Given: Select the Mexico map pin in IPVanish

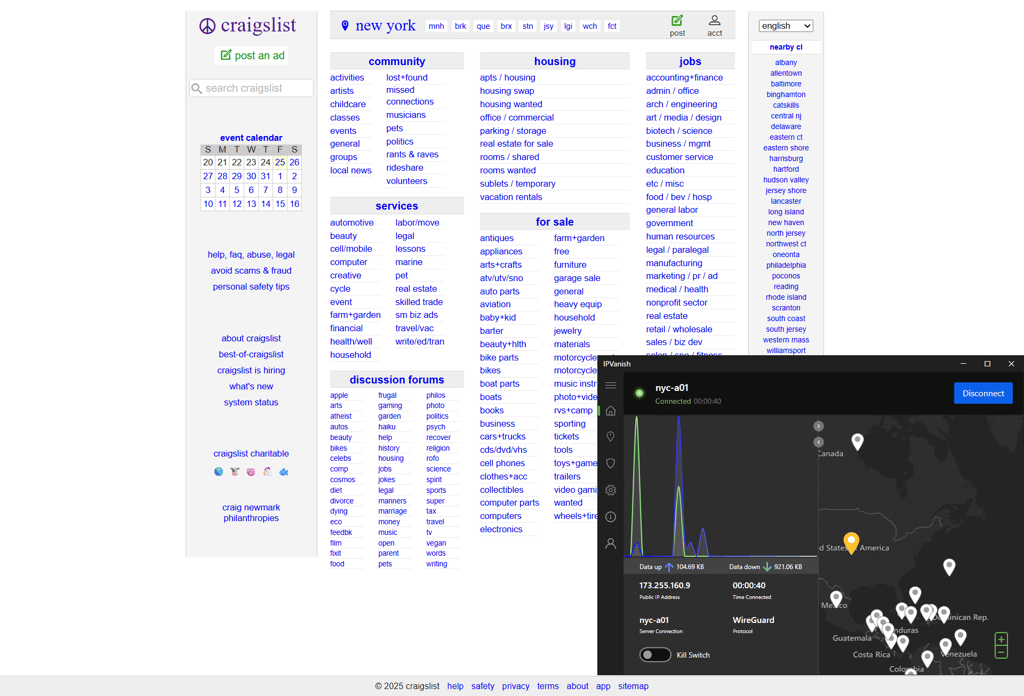Looking at the screenshot, I should coord(836,598).
